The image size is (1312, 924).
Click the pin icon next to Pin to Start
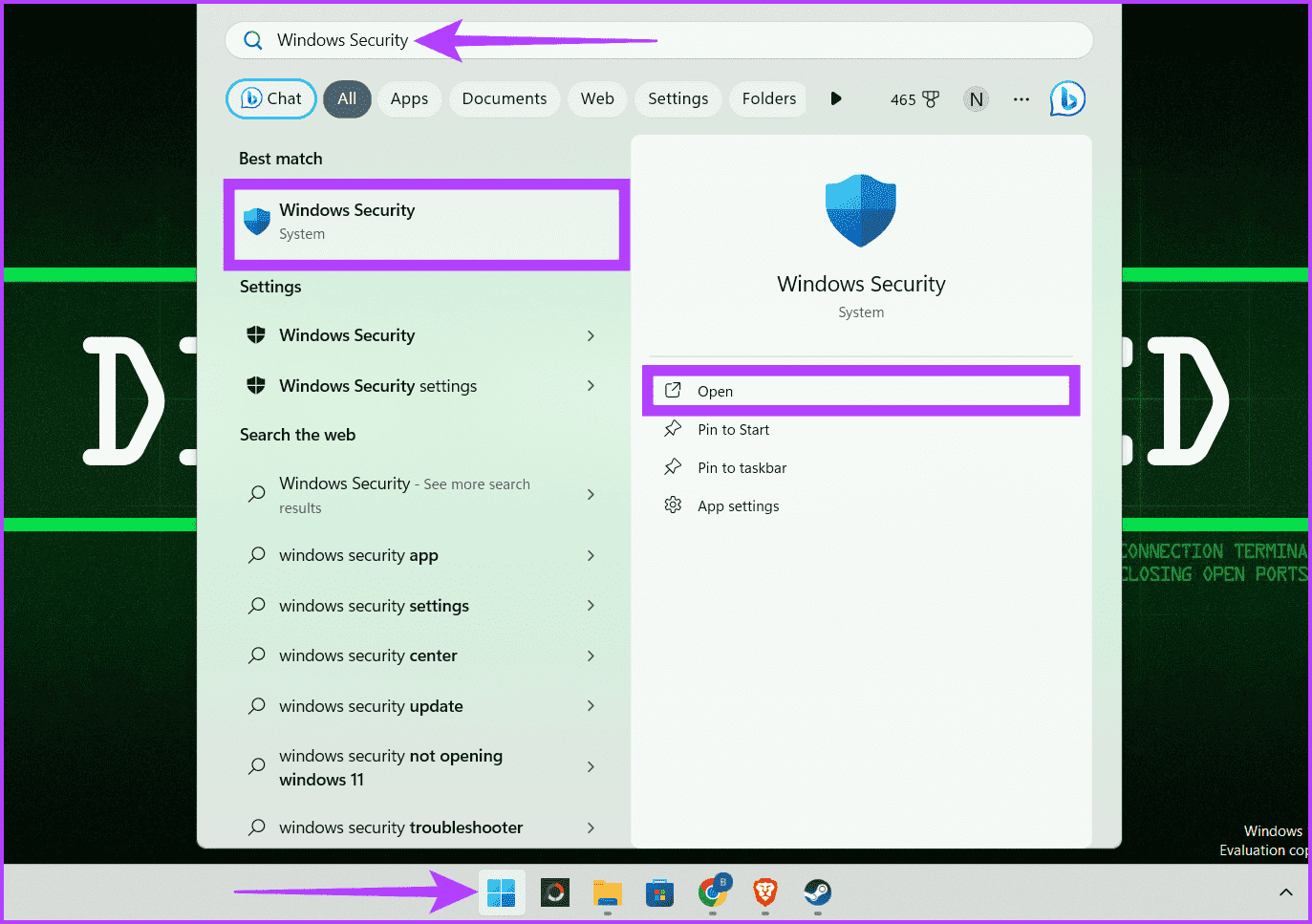click(x=673, y=429)
